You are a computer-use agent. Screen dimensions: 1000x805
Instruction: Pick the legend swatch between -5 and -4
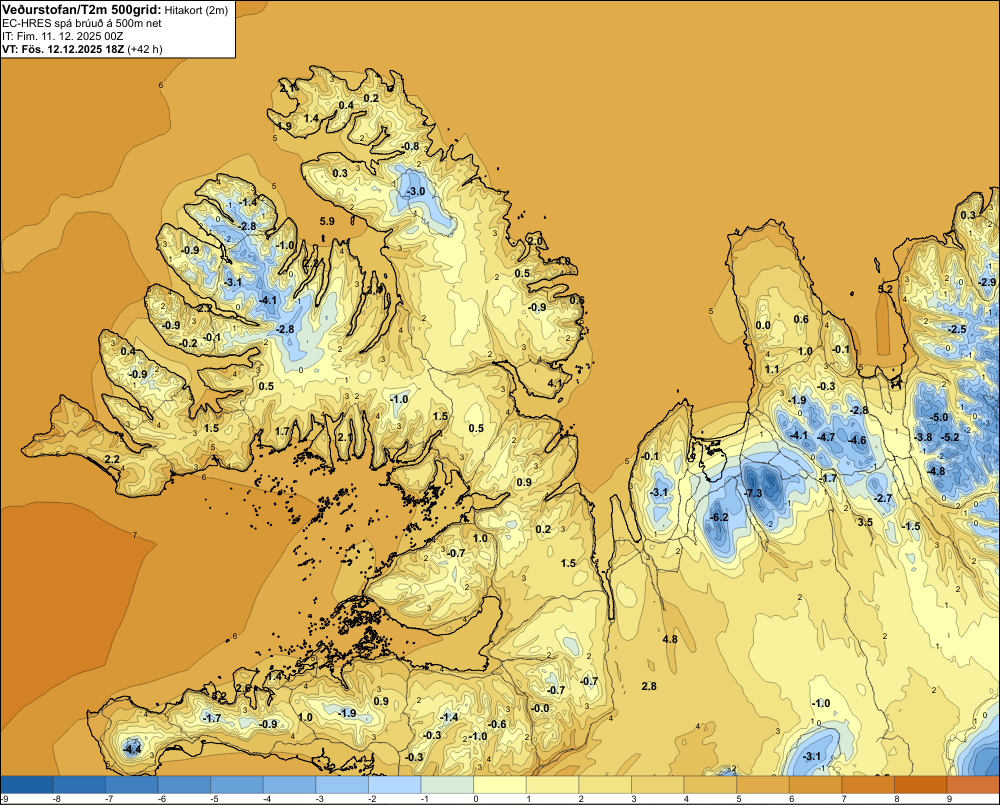click(x=237, y=784)
